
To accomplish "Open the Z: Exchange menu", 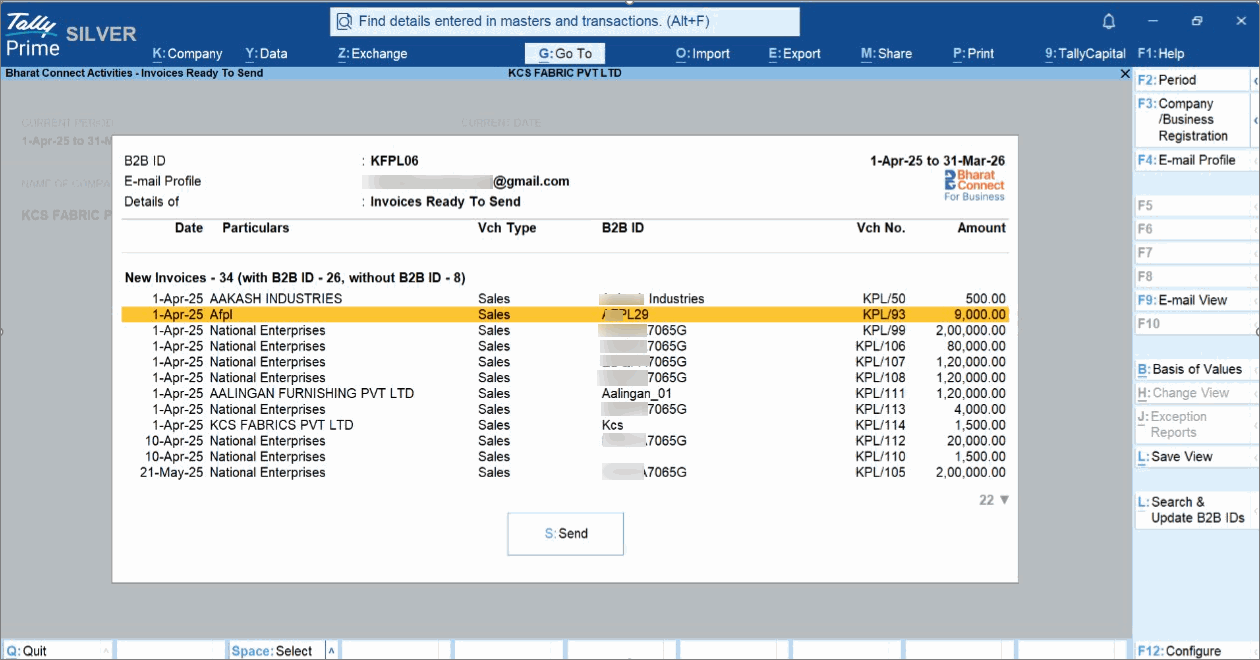I will 372,54.
